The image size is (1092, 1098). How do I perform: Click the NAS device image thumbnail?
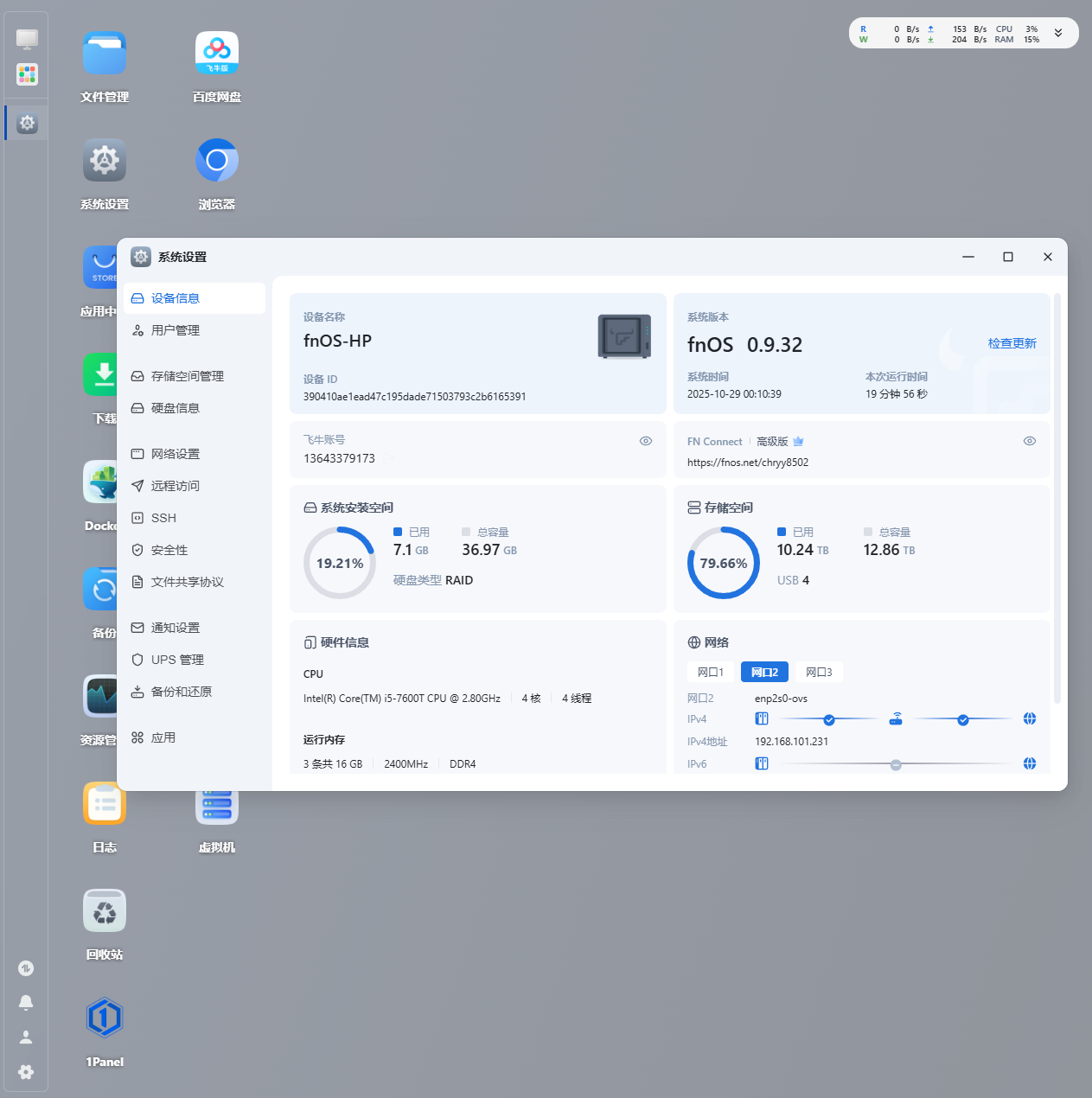pyautogui.click(x=624, y=336)
